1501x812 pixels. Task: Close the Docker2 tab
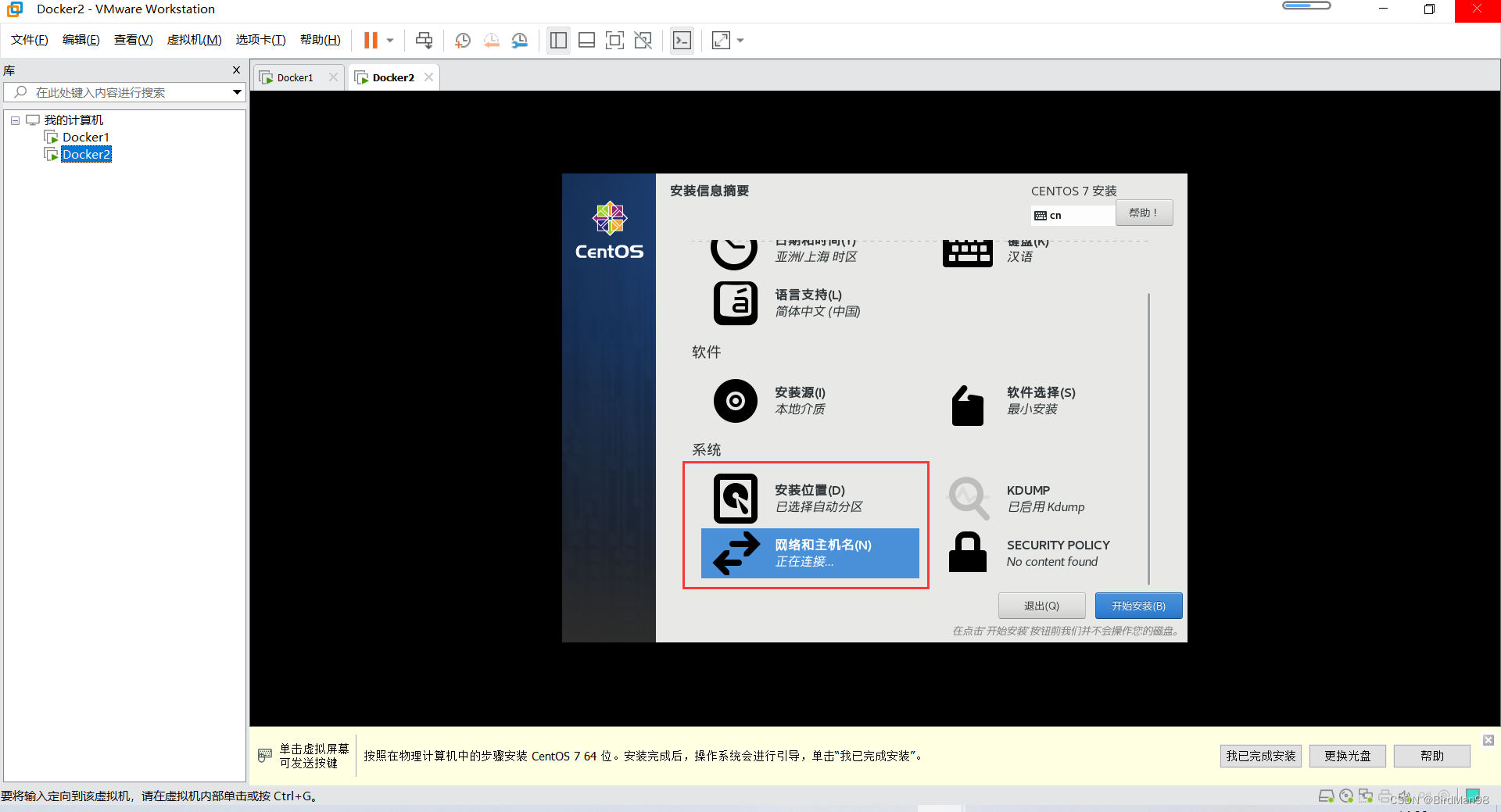428,77
